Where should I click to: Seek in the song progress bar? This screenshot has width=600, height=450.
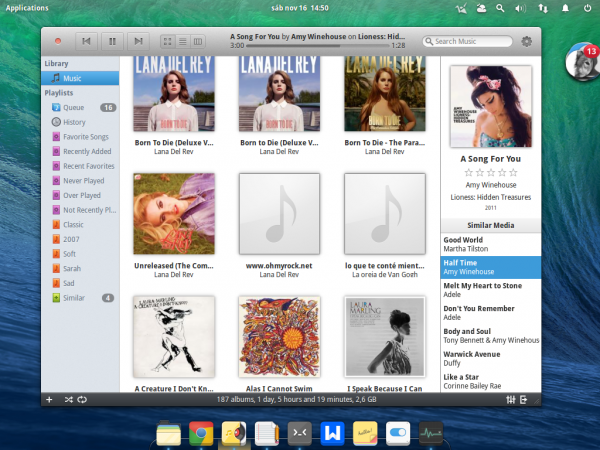(x=317, y=46)
